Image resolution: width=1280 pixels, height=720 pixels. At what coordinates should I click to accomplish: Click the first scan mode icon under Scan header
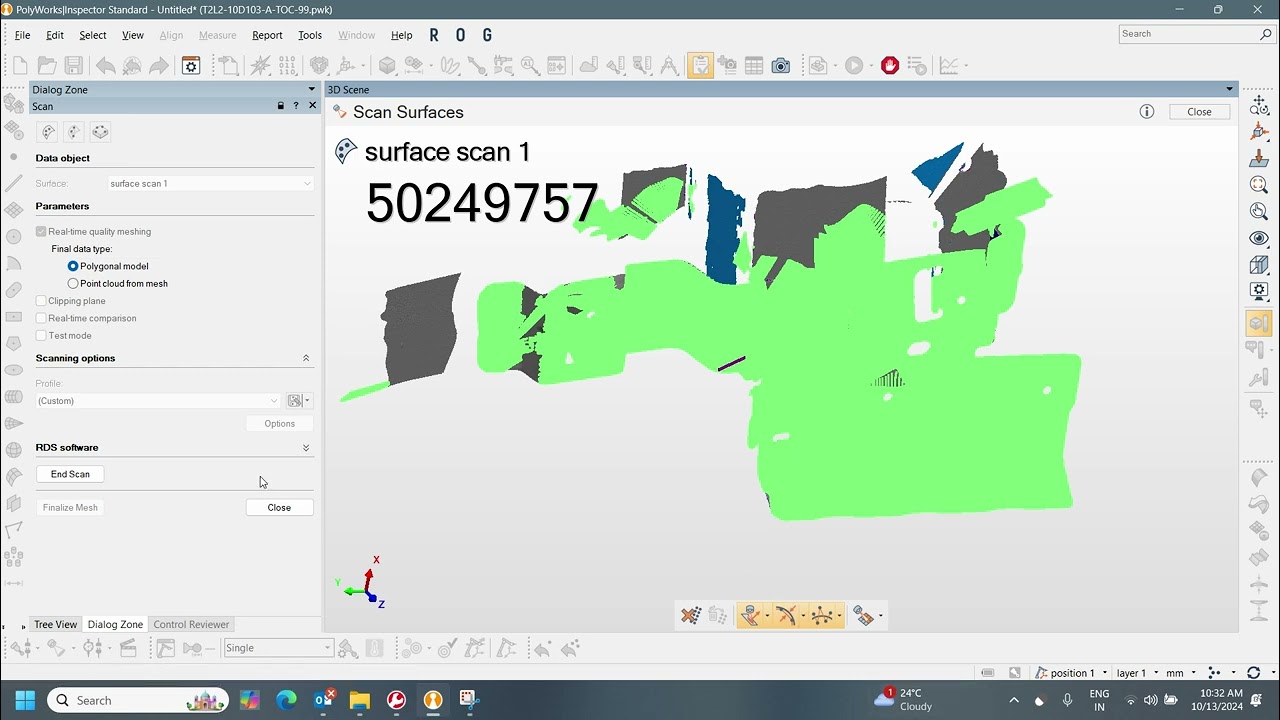(x=47, y=132)
